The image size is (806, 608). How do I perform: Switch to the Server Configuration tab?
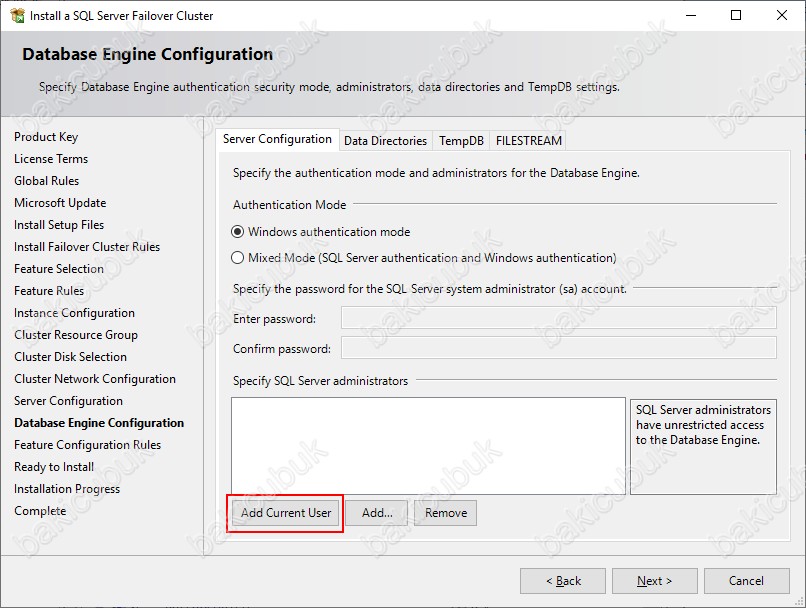click(x=277, y=139)
